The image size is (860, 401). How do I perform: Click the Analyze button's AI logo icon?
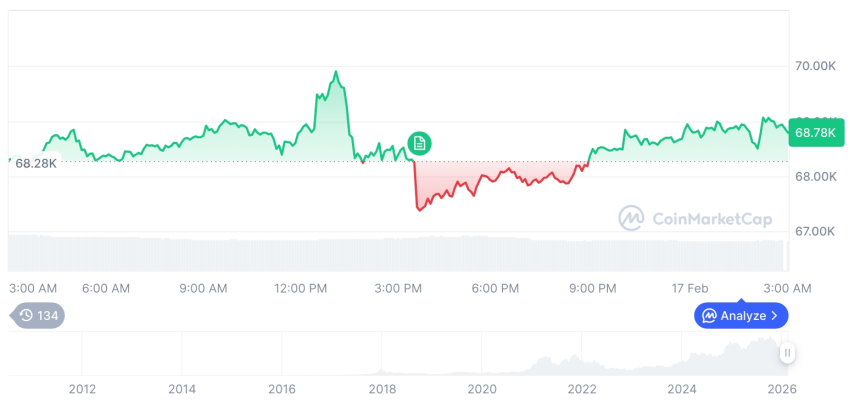pyautogui.click(x=709, y=316)
